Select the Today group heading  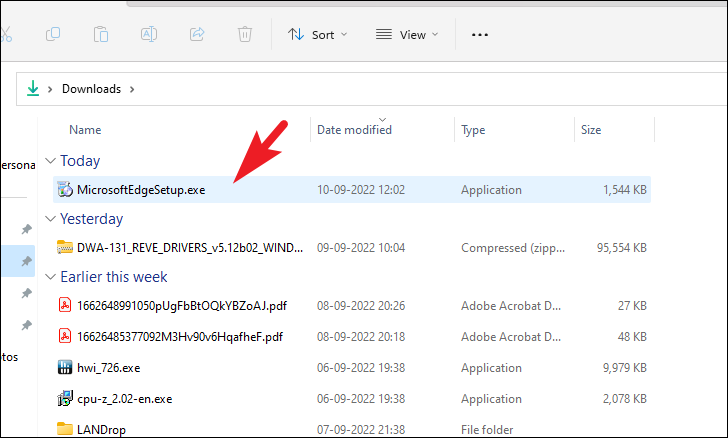click(x=80, y=161)
